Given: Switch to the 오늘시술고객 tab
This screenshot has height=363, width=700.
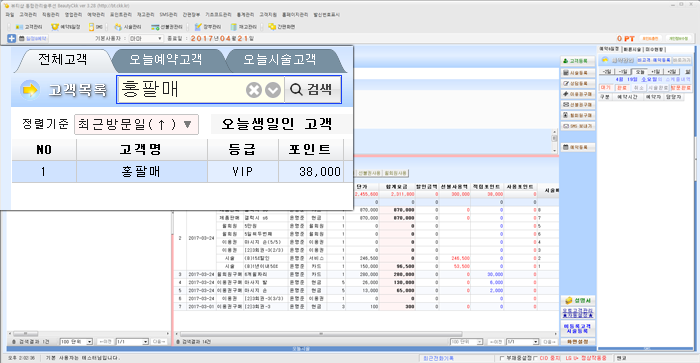Looking at the screenshot, I should click(x=280, y=59).
